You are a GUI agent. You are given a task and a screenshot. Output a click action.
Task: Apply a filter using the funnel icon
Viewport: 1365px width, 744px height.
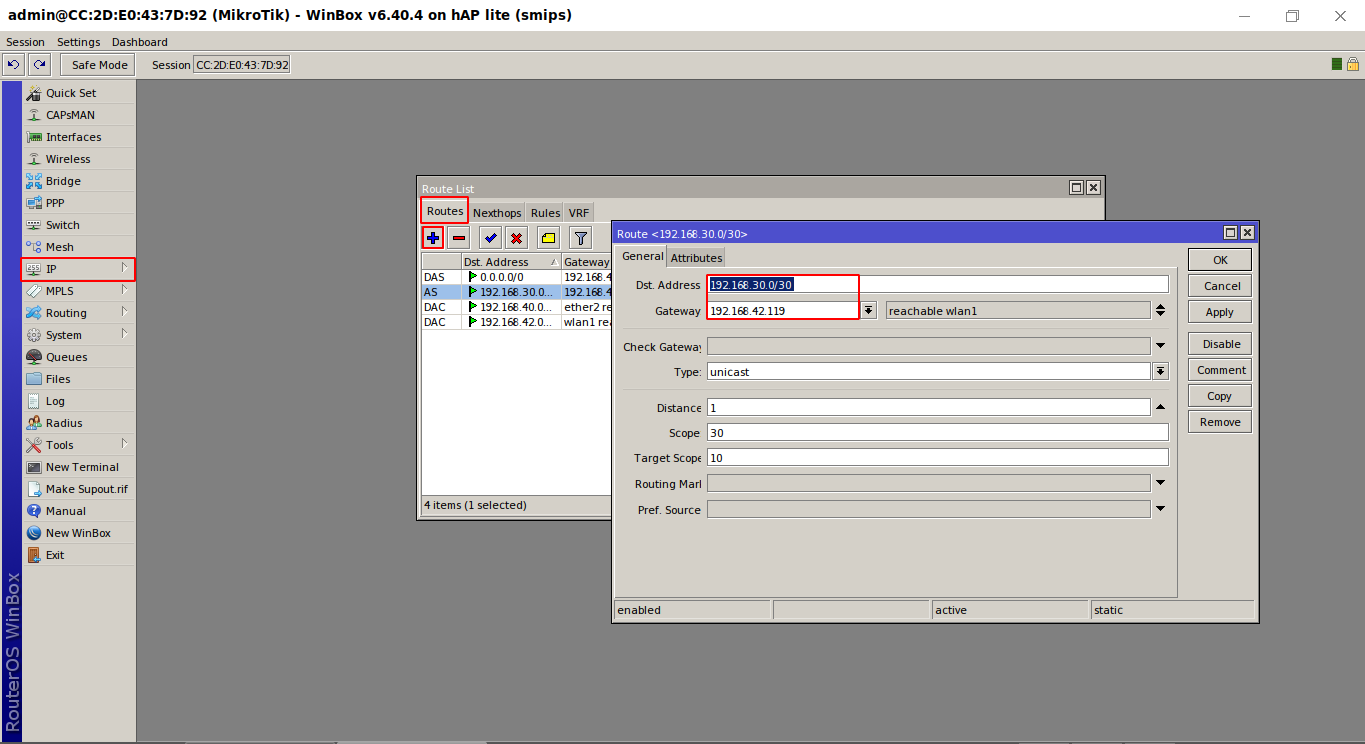pos(579,237)
